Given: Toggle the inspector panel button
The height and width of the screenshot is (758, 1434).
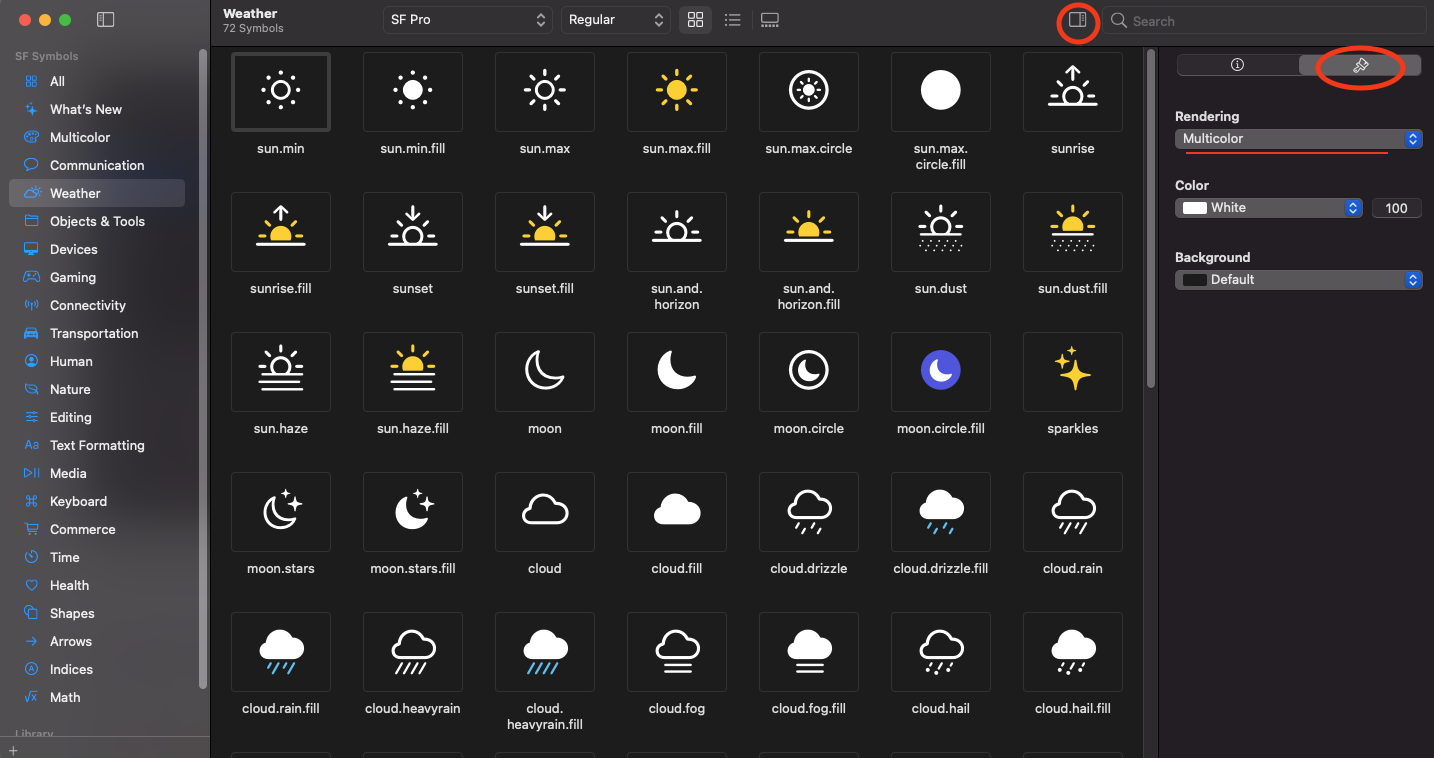Looking at the screenshot, I should 1077,20.
